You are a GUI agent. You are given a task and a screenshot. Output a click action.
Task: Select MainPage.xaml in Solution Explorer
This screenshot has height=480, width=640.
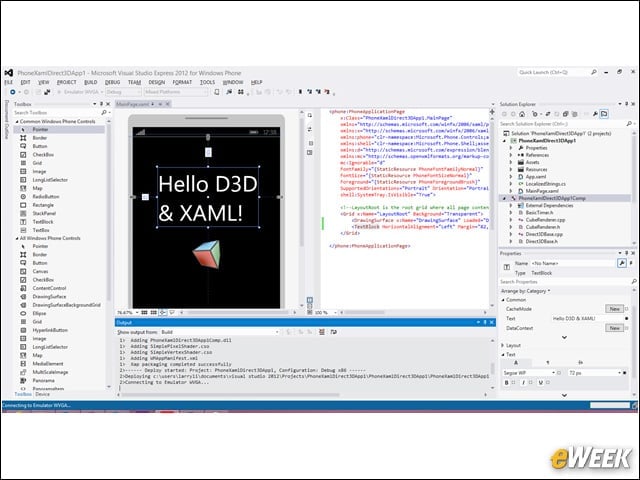(542, 191)
